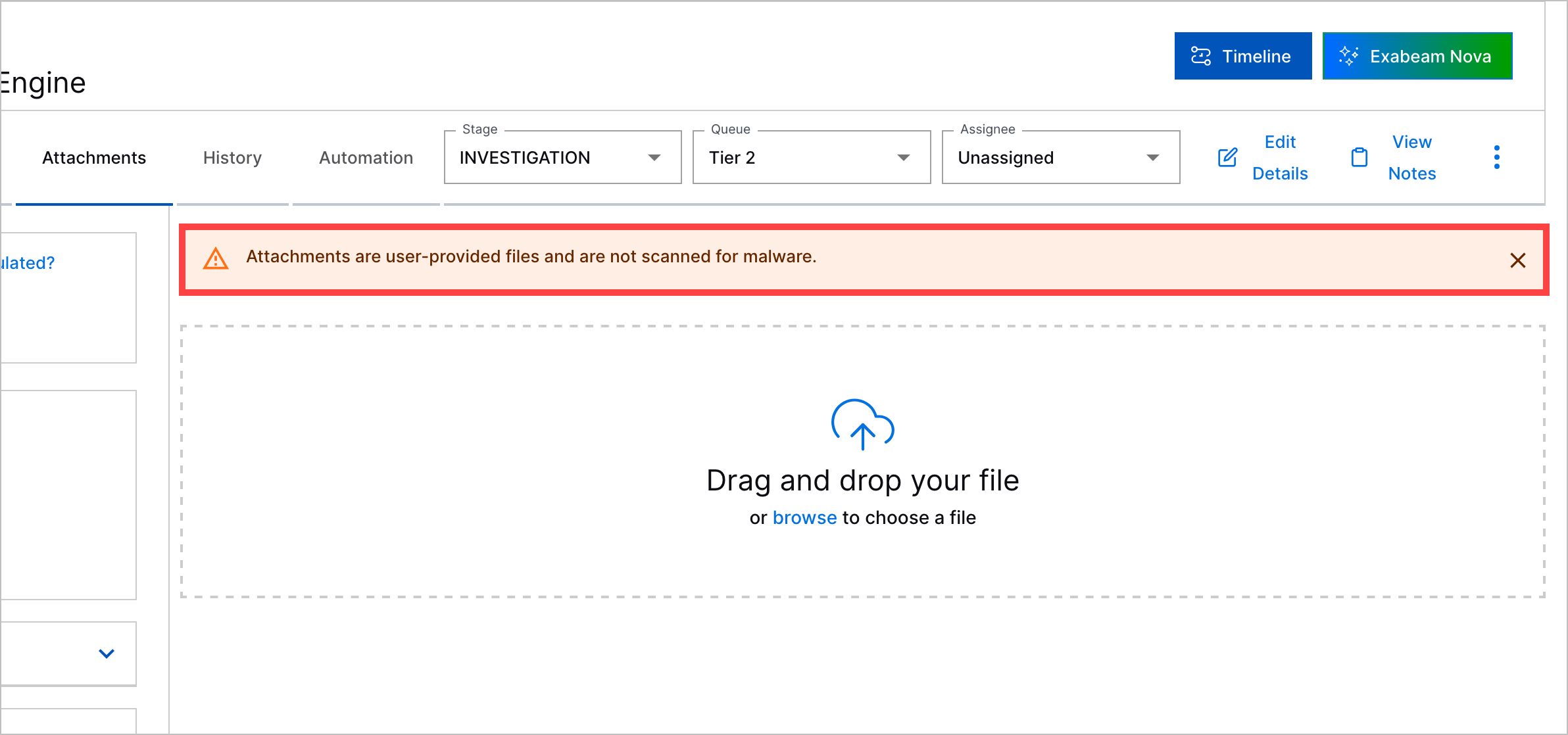This screenshot has width=1568, height=735.
Task: Dismiss the malware warning with the X icon
Action: [x=1517, y=260]
